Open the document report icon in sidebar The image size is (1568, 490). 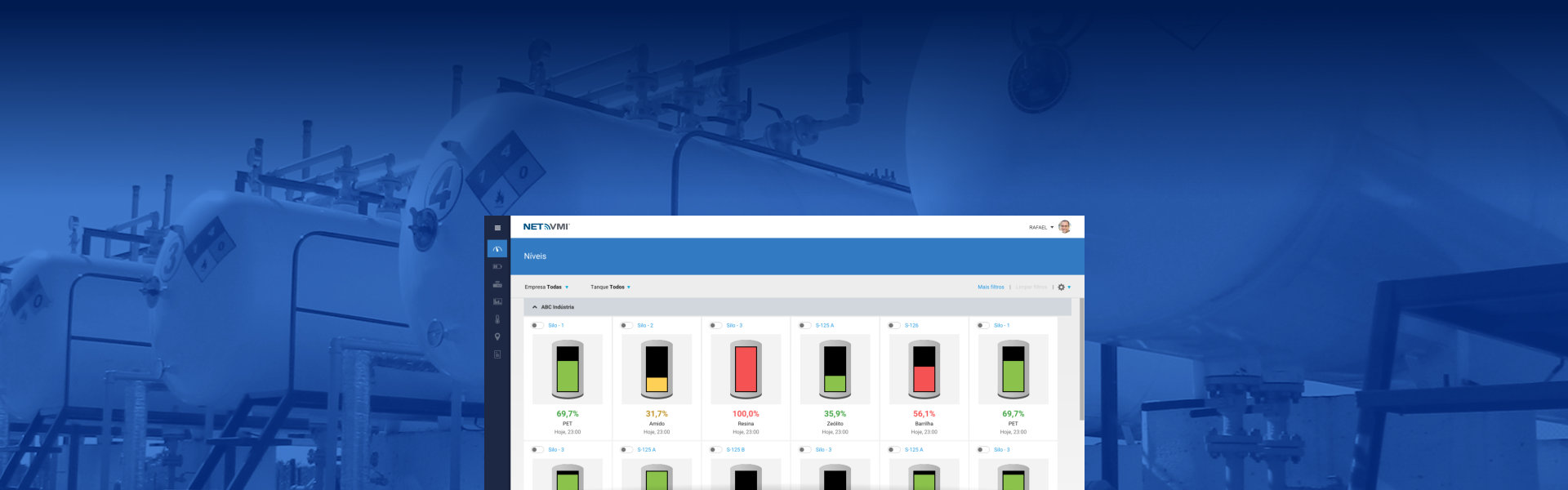pyautogui.click(x=497, y=354)
